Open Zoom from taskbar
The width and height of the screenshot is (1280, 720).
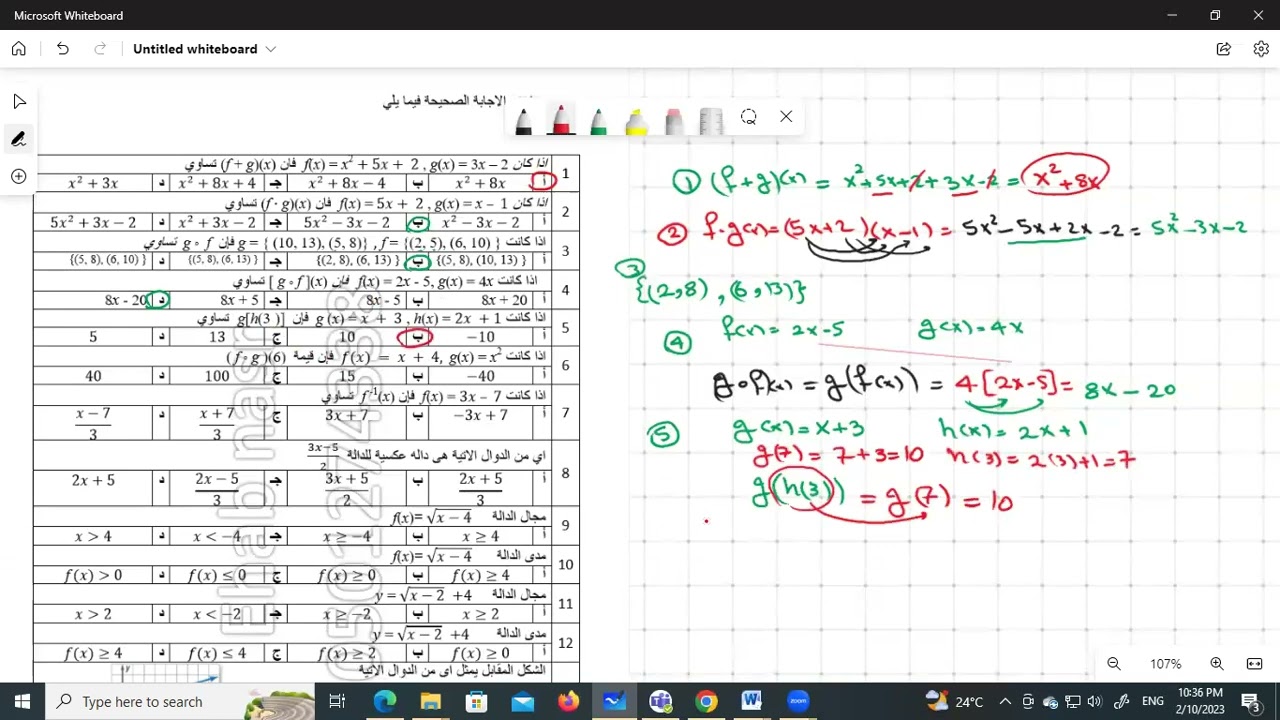(798, 701)
